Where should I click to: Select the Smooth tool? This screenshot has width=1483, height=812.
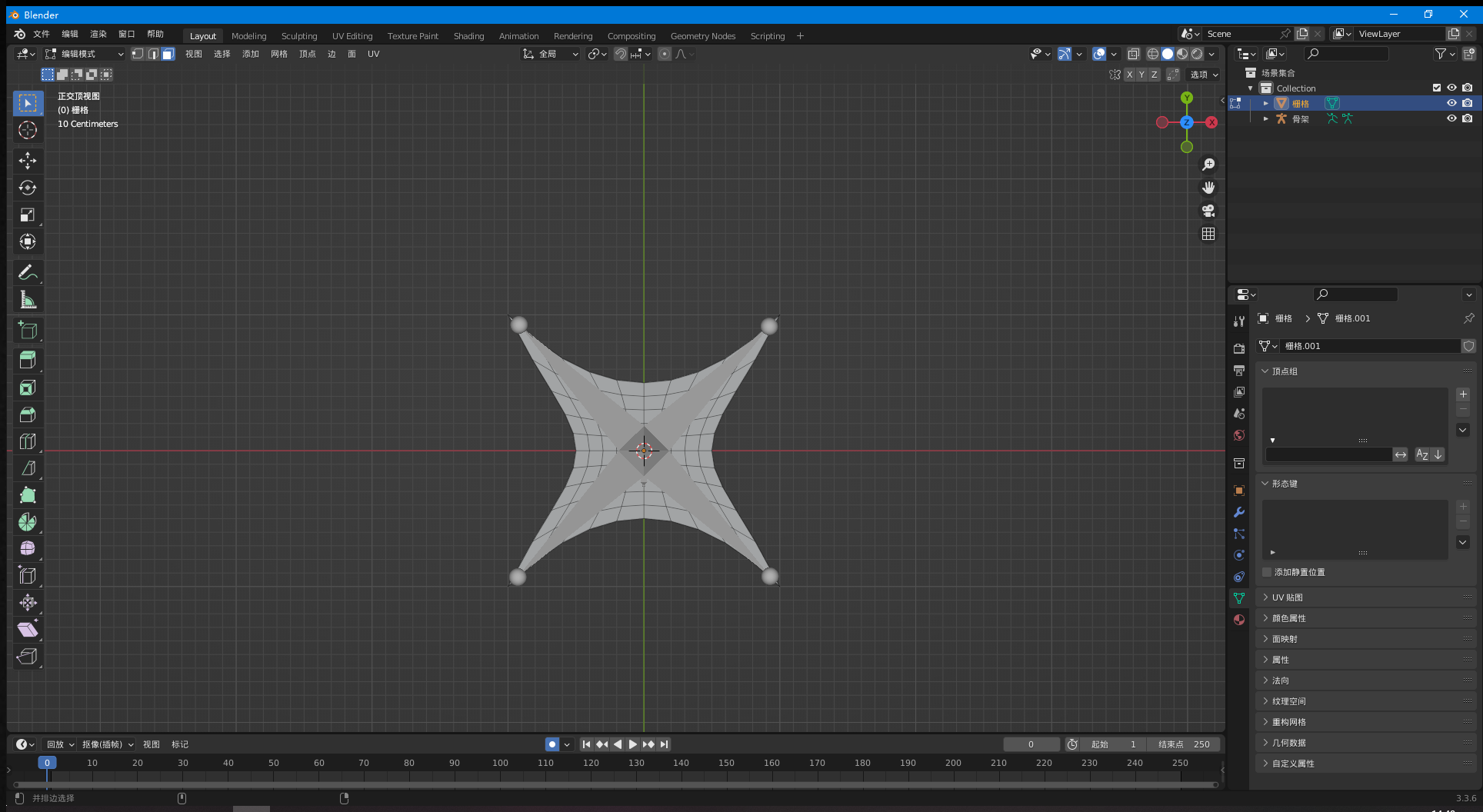[x=28, y=548]
